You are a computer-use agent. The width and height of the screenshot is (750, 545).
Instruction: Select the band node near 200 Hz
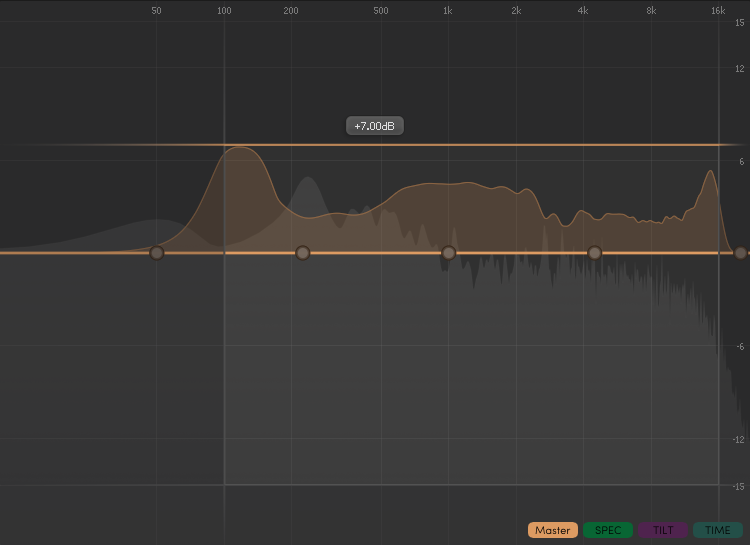tap(303, 253)
